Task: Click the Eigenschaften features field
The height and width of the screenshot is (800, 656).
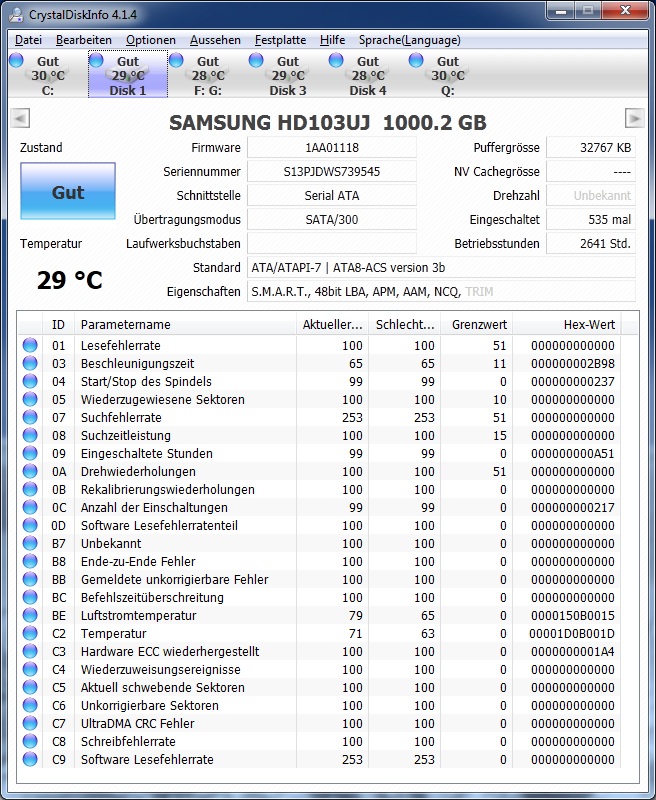Action: coord(441,291)
